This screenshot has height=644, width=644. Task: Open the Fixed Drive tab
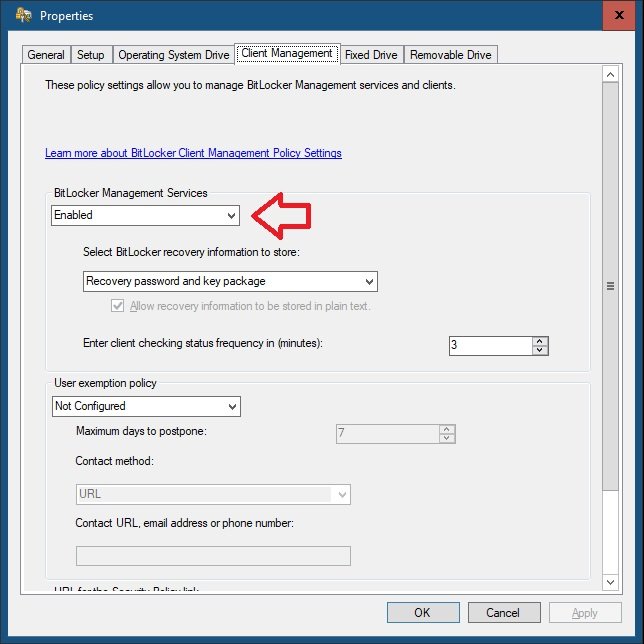pos(371,55)
